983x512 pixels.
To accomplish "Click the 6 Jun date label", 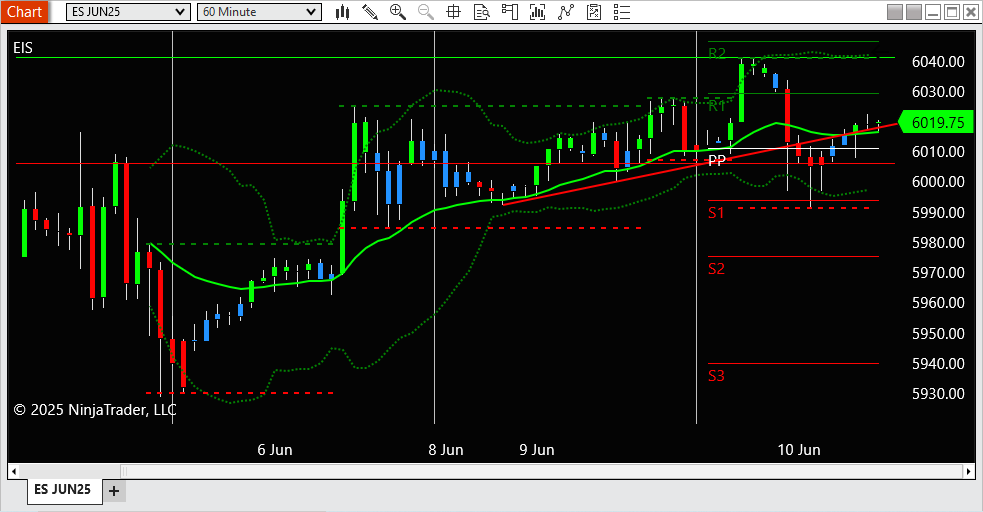I will pyautogui.click(x=275, y=450).
